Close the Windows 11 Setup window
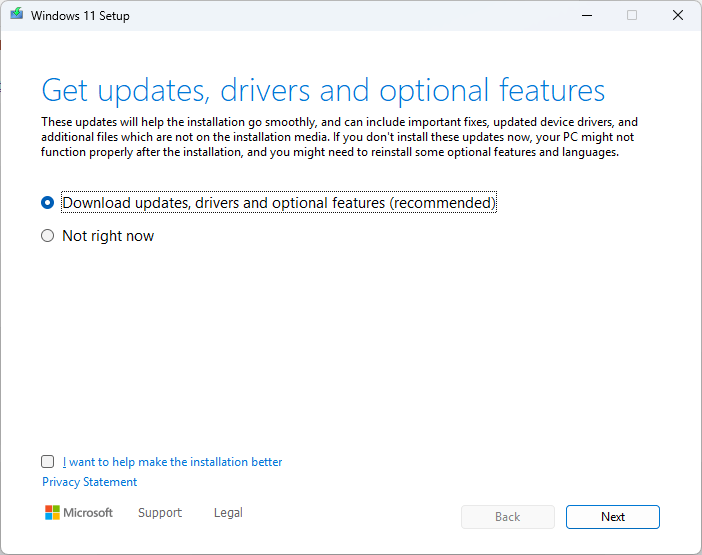Image resolution: width=702 pixels, height=555 pixels. pyautogui.click(x=678, y=16)
